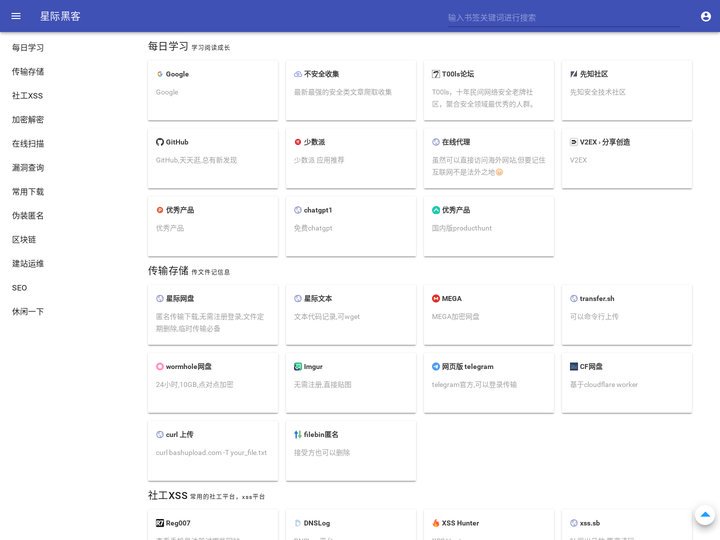Click the Imgur green icon
This screenshot has height=540, width=720.
(x=298, y=366)
